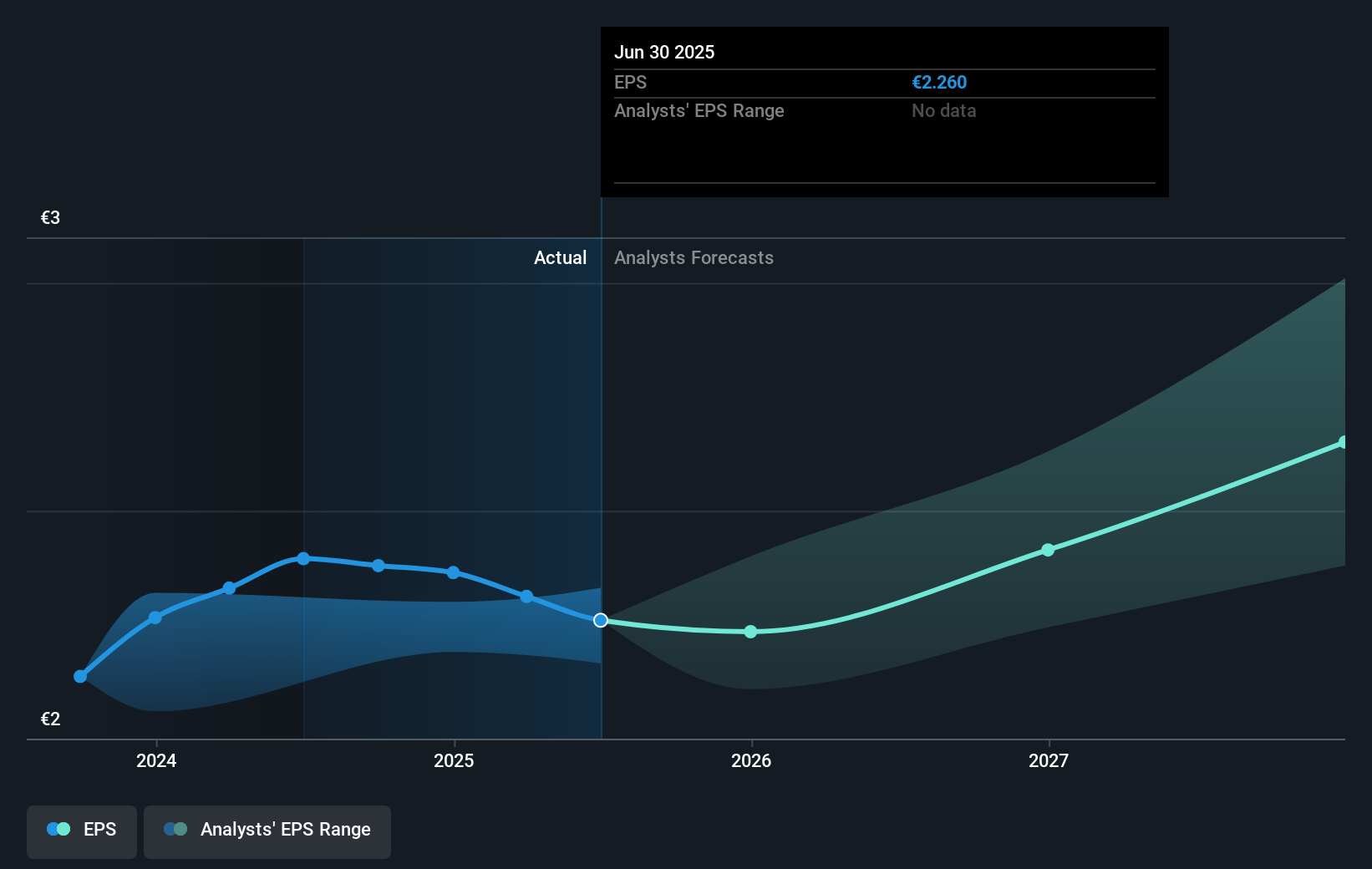Click the Actual section label
Image resolution: width=1372 pixels, height=869 pixels.
pyautogui.click(x=560, y=257)
